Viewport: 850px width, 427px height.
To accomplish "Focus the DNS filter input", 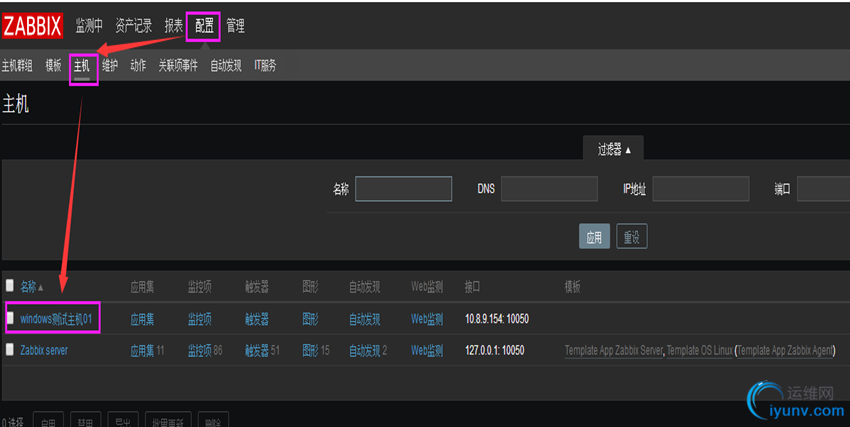I will 549,189.
